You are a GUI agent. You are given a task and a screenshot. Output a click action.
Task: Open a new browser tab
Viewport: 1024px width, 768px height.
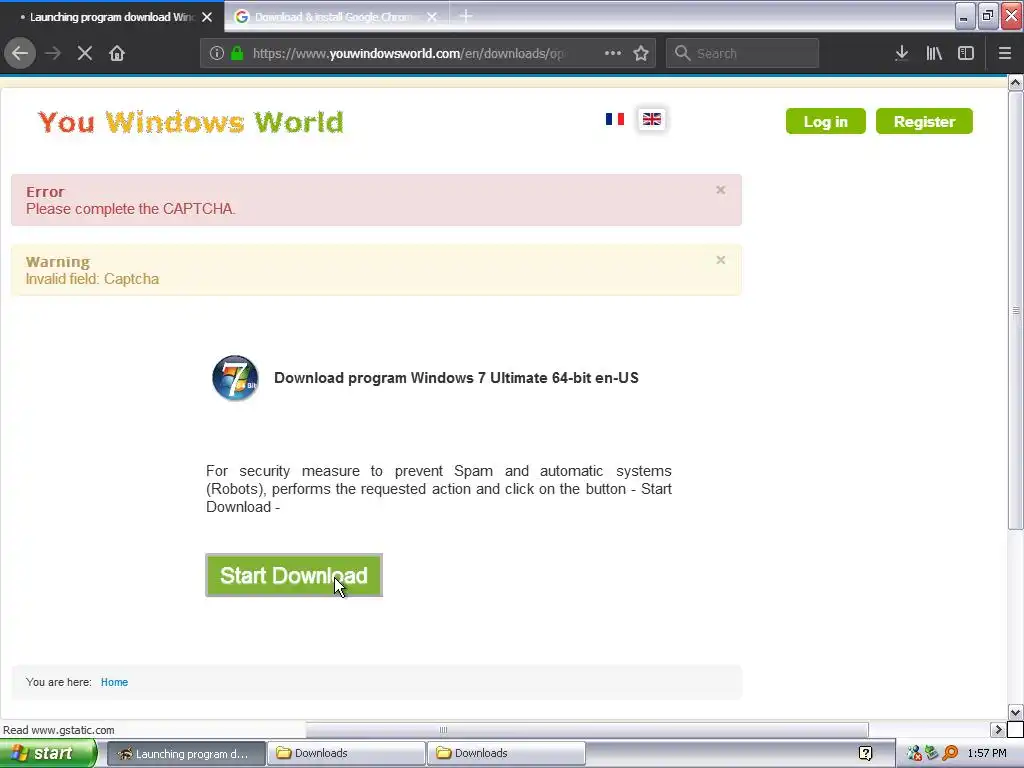point(466,16)
